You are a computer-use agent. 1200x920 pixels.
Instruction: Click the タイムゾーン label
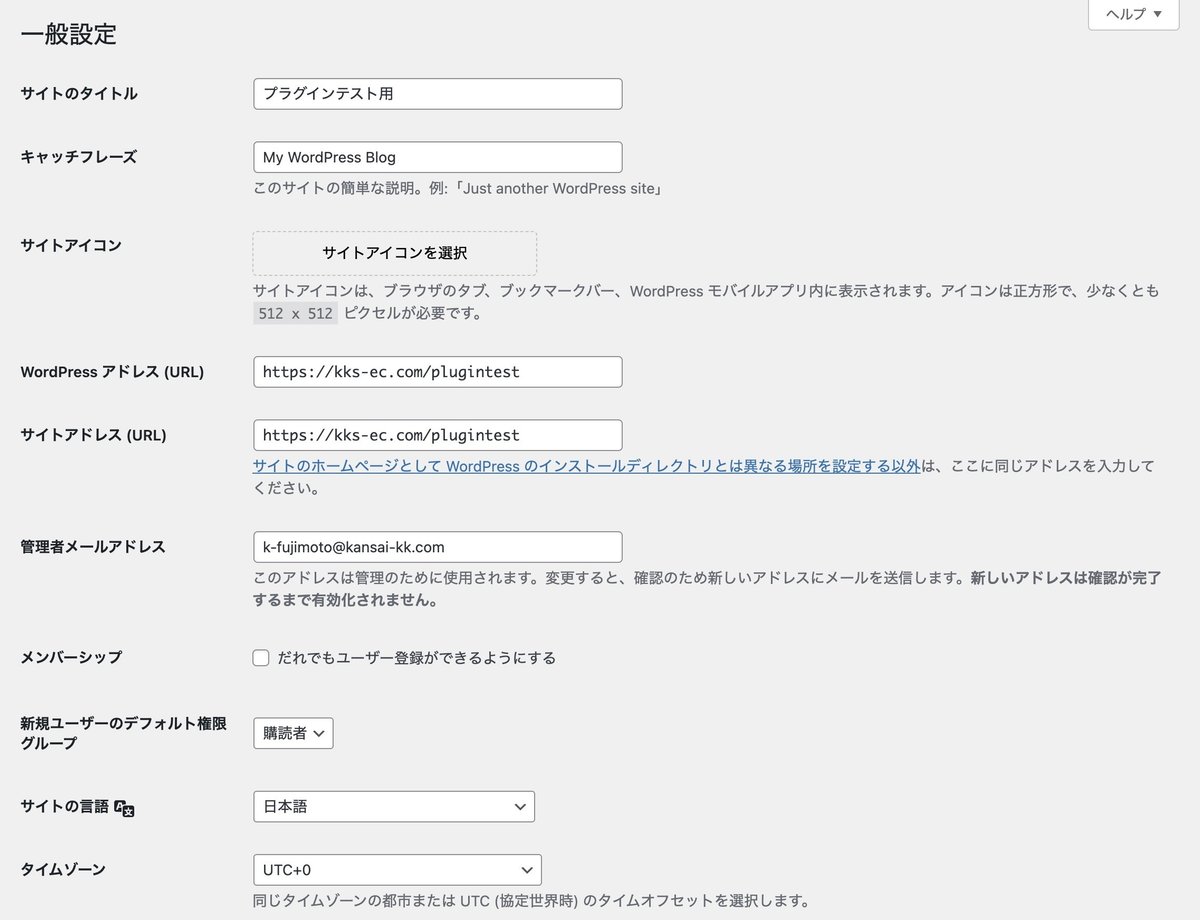pos(63,870)
